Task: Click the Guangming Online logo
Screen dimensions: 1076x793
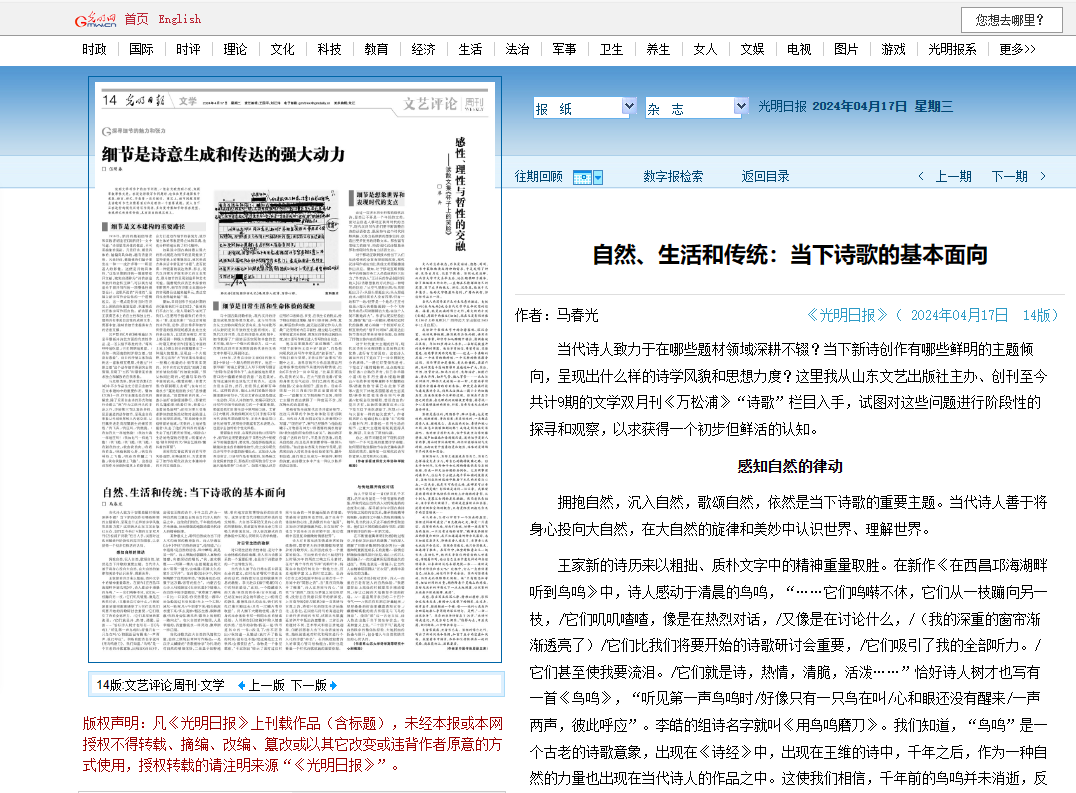Action: point(96,19)
